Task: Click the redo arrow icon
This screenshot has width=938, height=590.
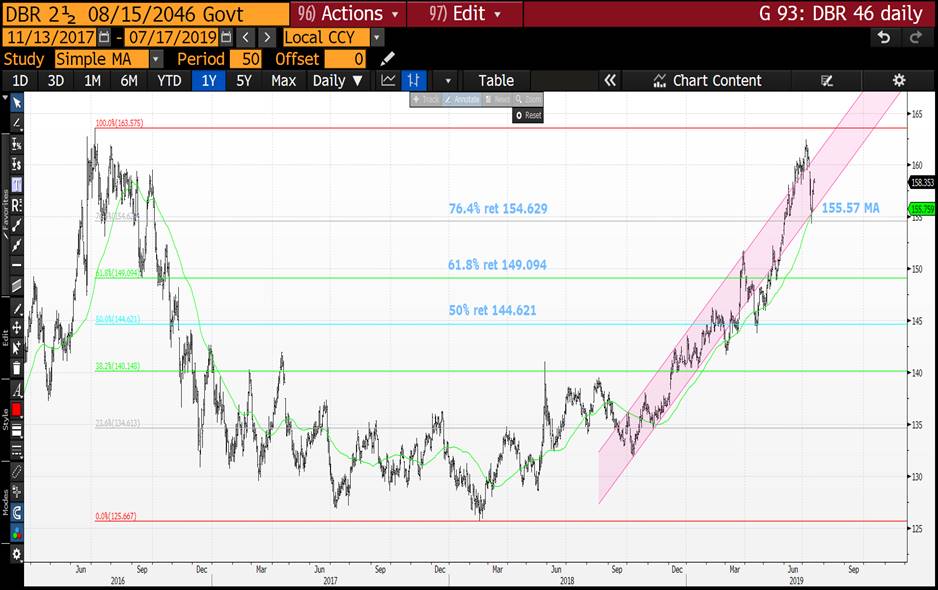Action: tap(915, 37)
